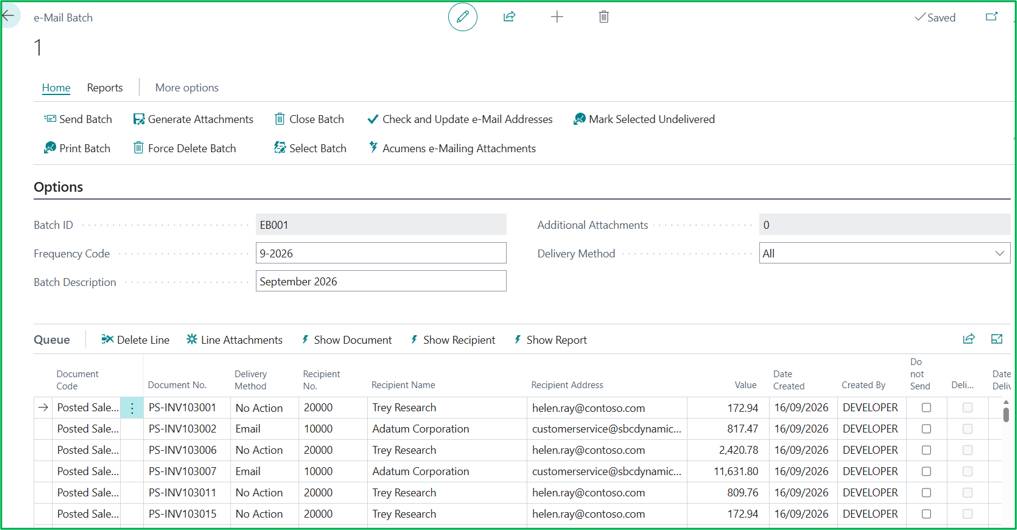Click Generate Attachments action
Viewport: 1017px width, 530px height.
pyautogui.click(x=193, y=119)
